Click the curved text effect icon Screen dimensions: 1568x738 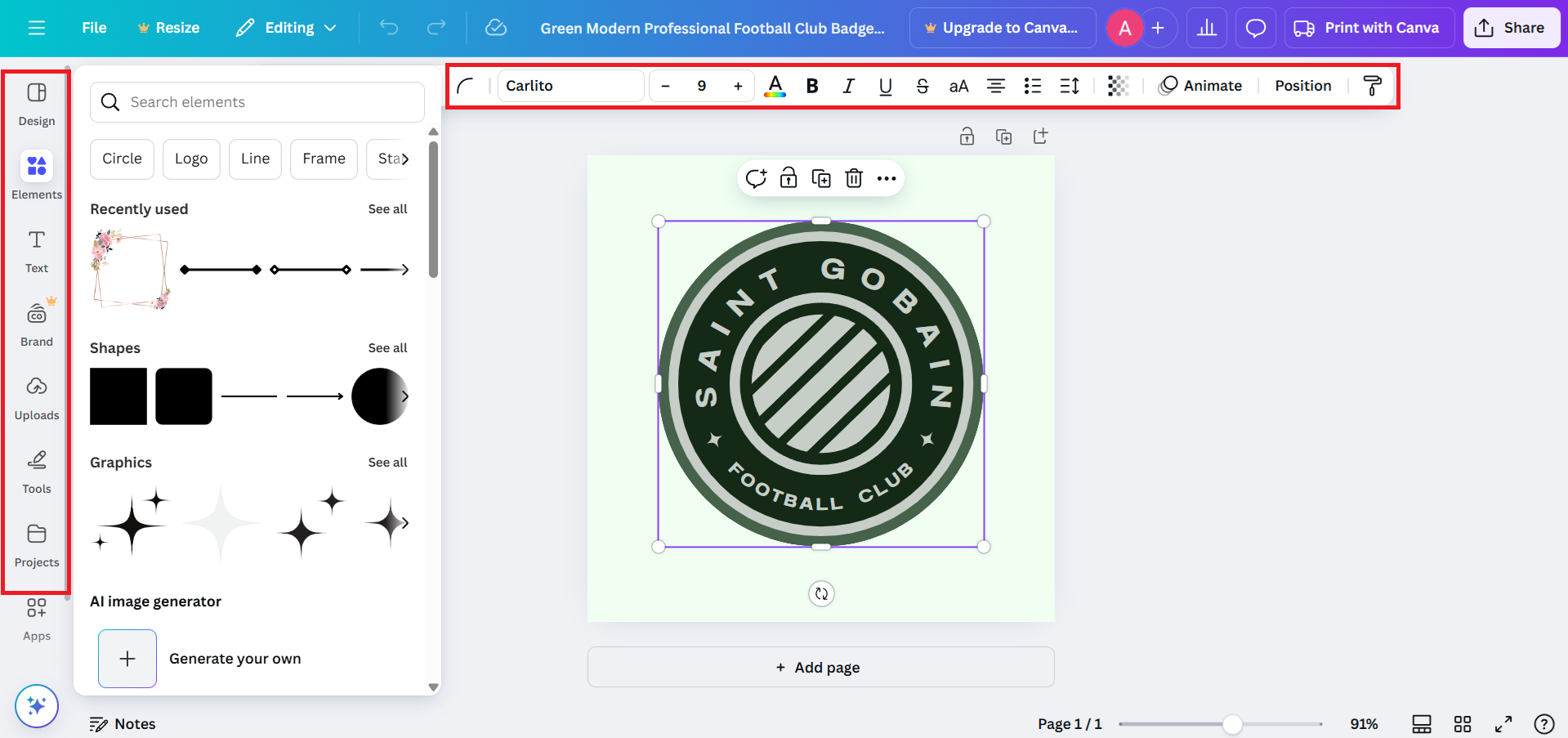tap(466, 86)
